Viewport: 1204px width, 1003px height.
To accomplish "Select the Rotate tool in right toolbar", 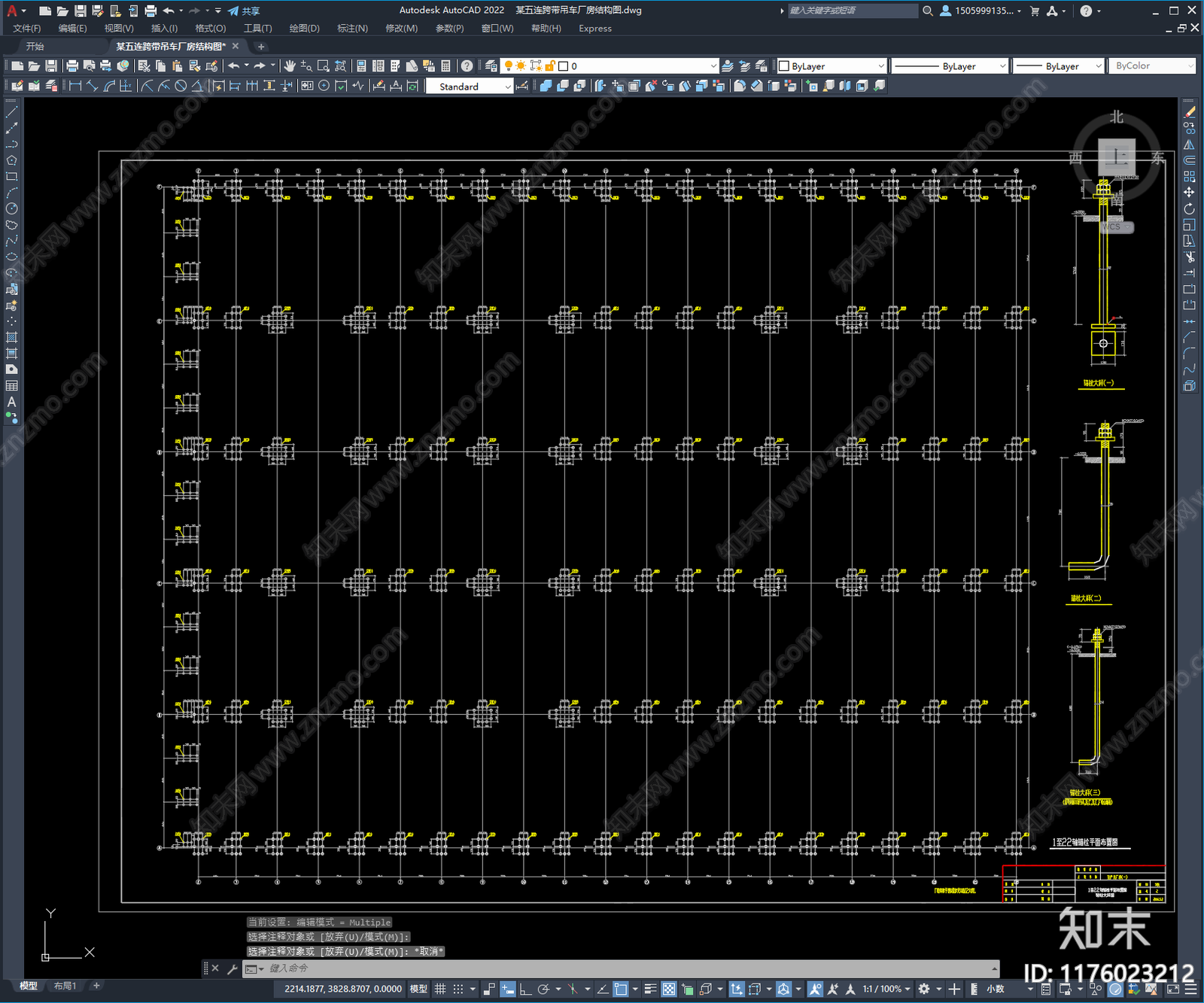I will pyautogui.click(x=1189, y=208).
